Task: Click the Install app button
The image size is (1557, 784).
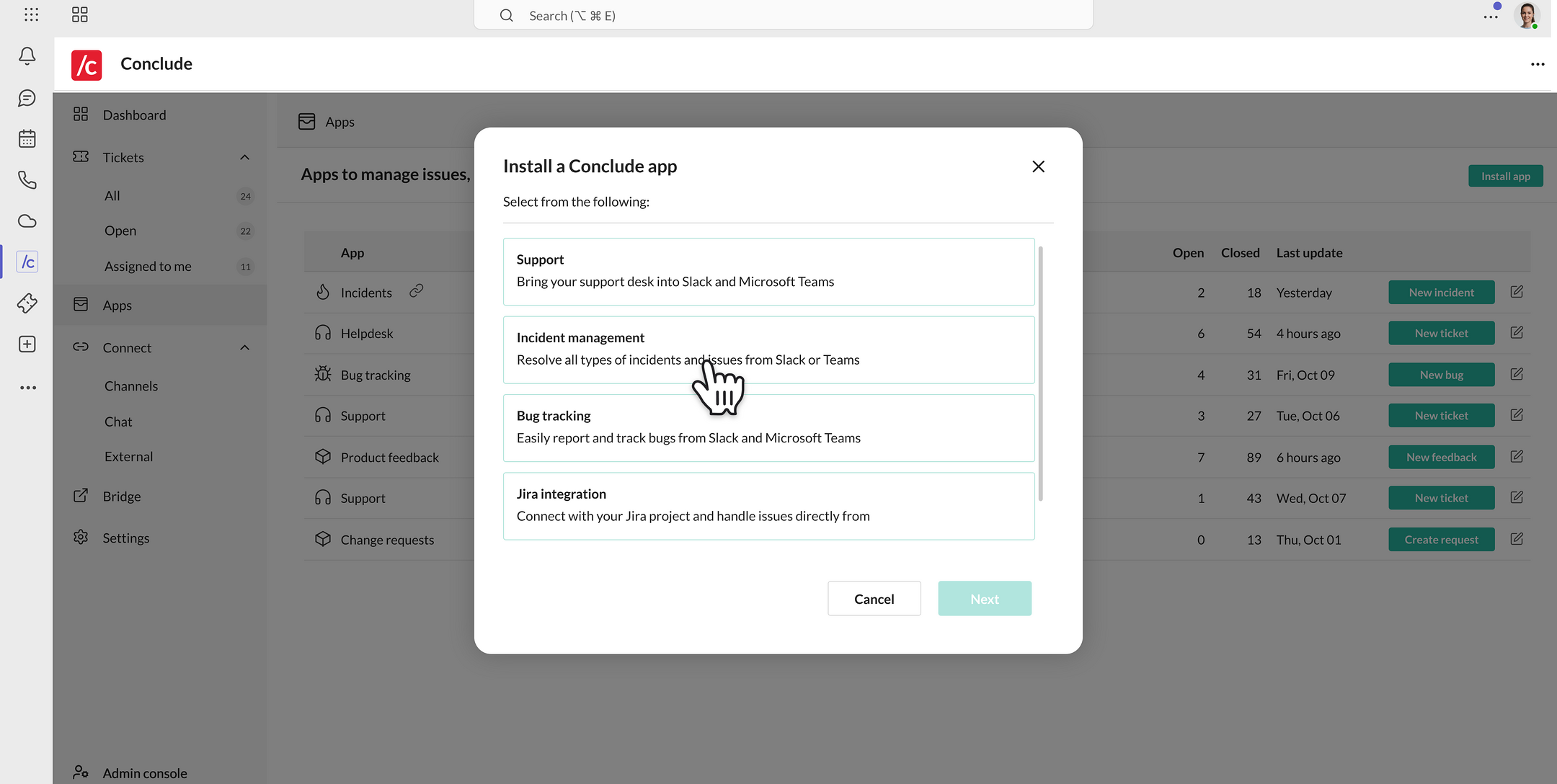Action: click(x=1505, y=176)
